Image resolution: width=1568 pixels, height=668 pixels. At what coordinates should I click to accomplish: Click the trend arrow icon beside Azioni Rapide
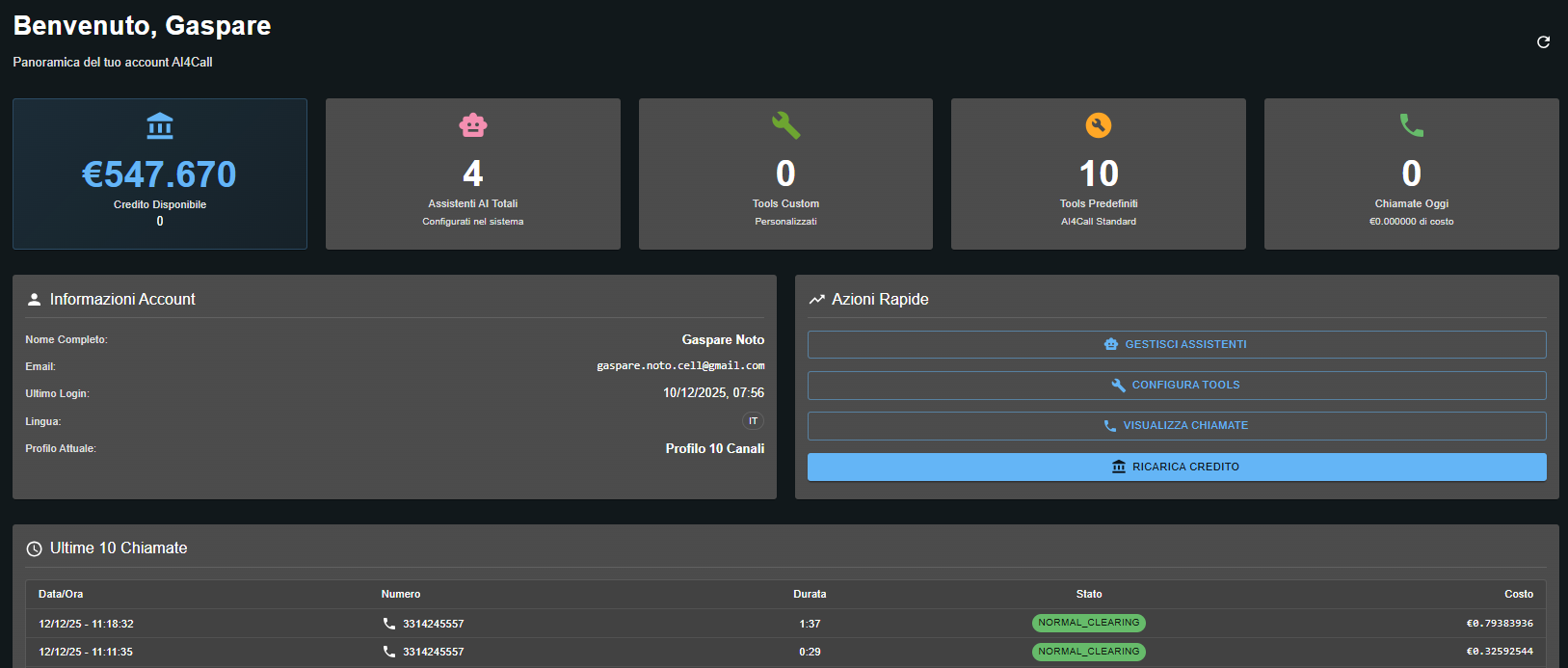[816, 300]
